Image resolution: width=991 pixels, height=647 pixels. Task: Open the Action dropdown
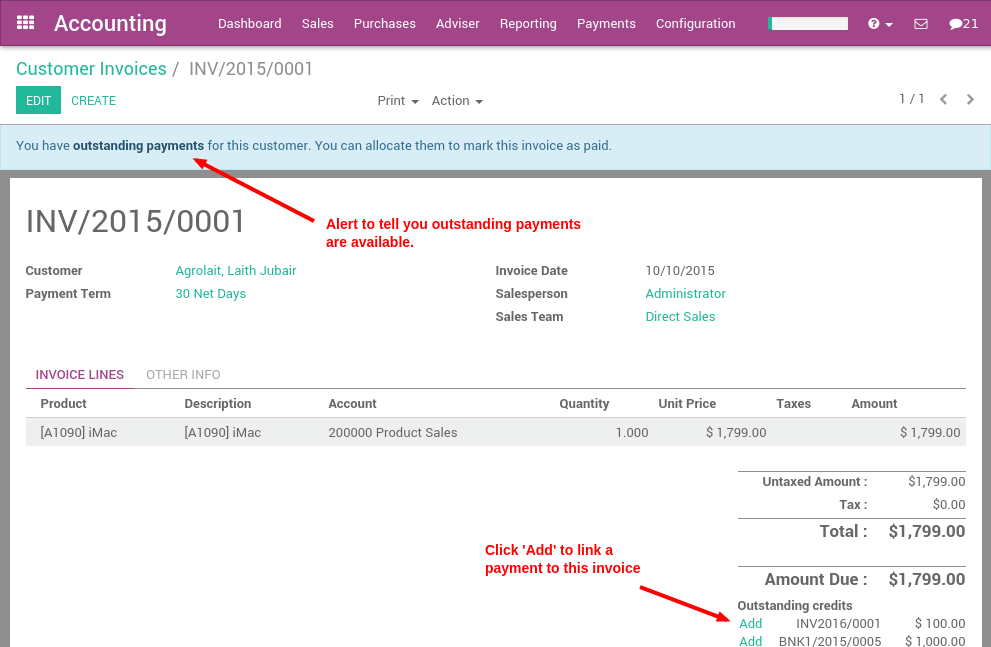coord(455,100)
